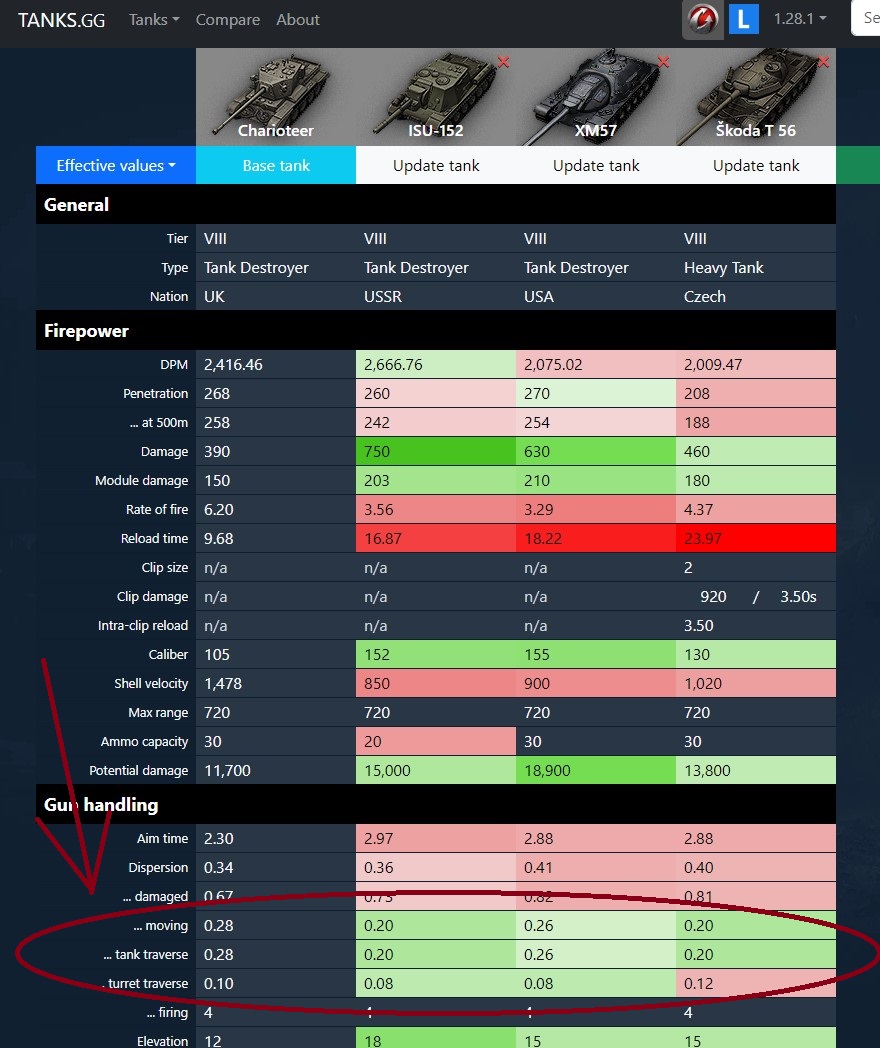
Task: Click XM57 potential damage 18,900
Action: (x=547, y=770)
